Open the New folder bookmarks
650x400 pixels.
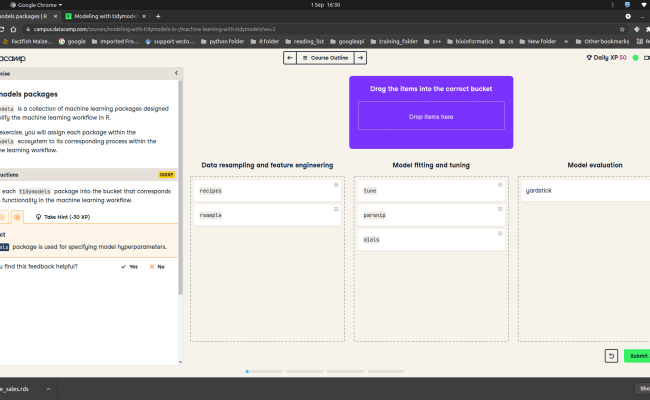(538, 41)
